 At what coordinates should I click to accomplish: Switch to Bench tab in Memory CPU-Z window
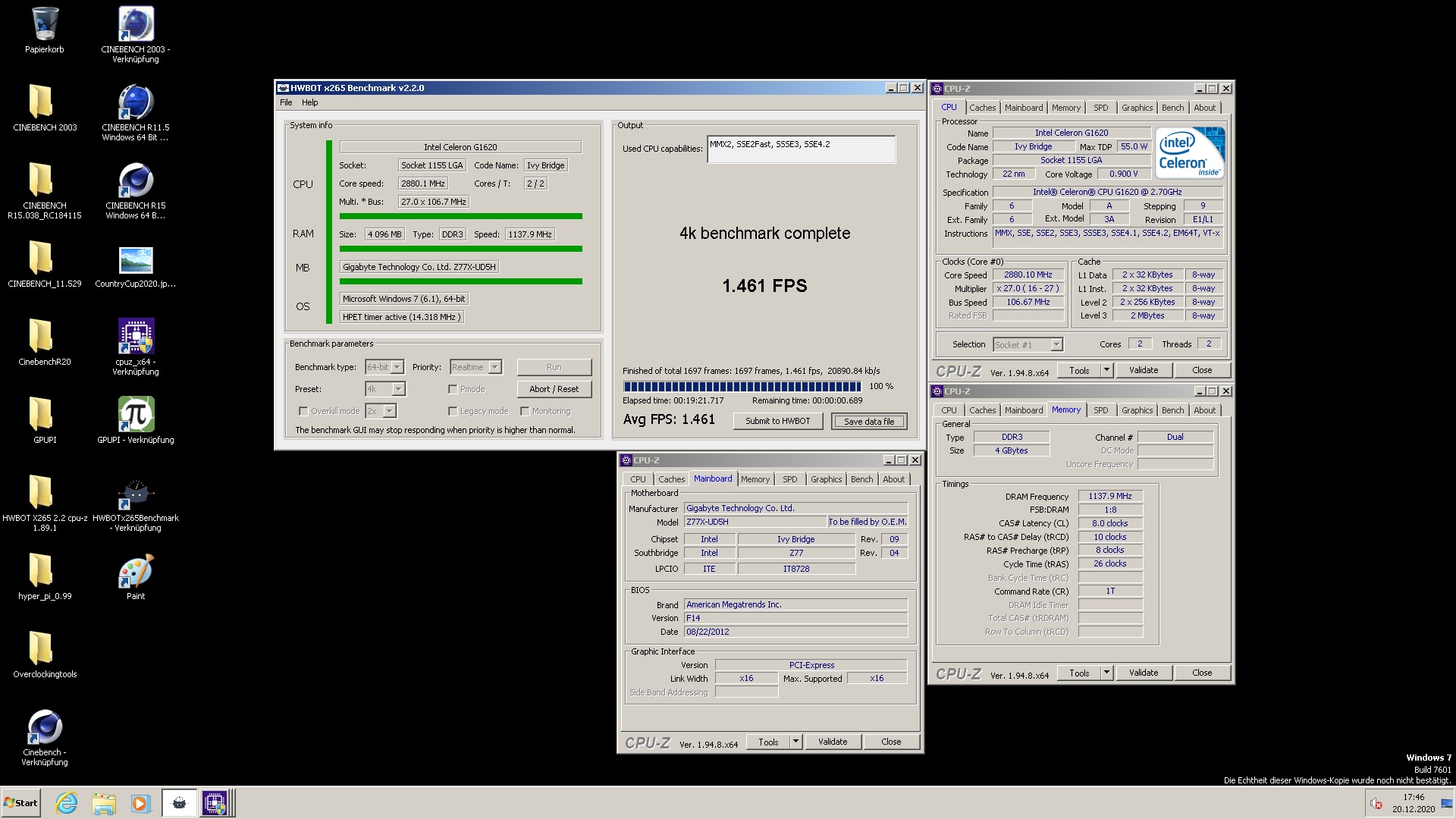pyautogui.click(x=1172, y=410)
